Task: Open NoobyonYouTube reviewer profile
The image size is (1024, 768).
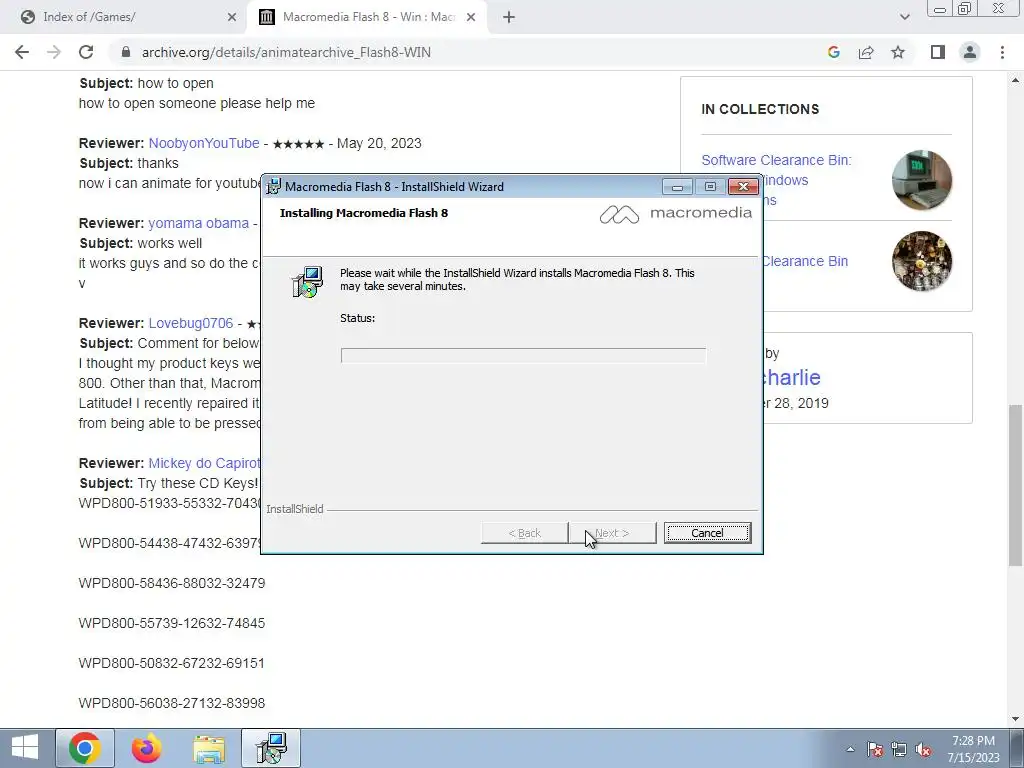Action: point(204,143)
